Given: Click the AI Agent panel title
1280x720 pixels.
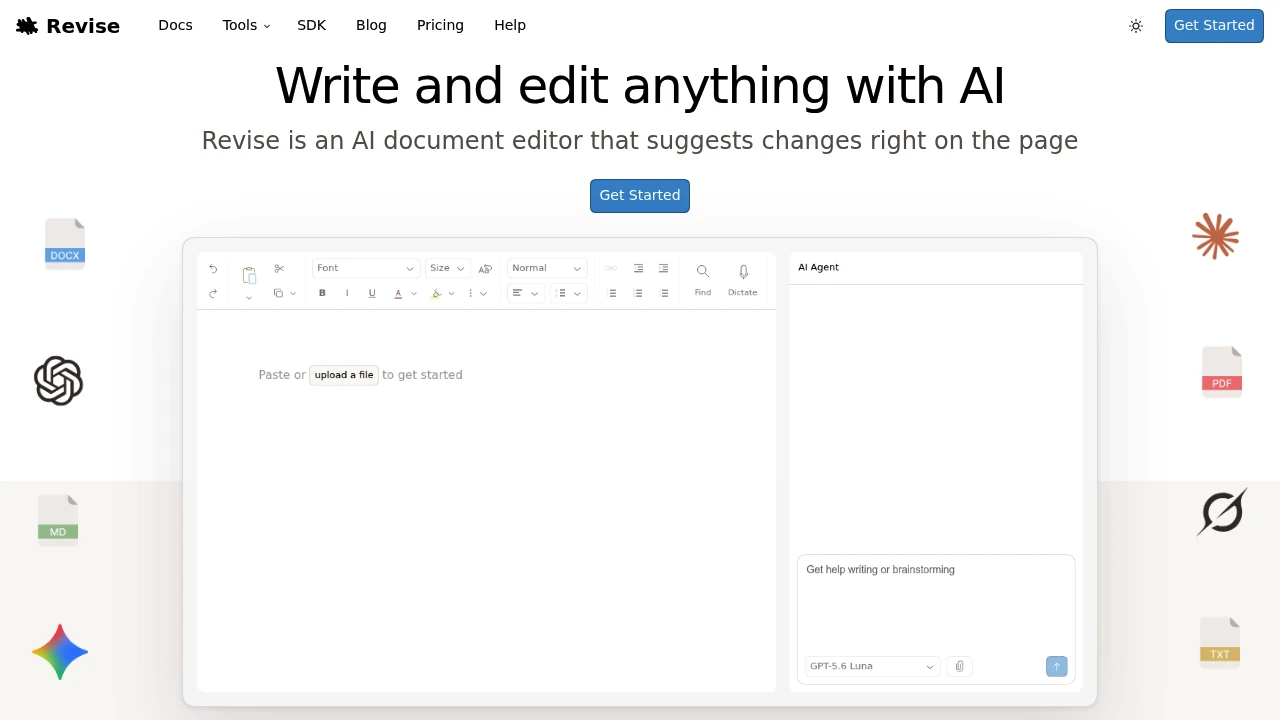Looking at the screenshot, I should click(x=819, y=268).
